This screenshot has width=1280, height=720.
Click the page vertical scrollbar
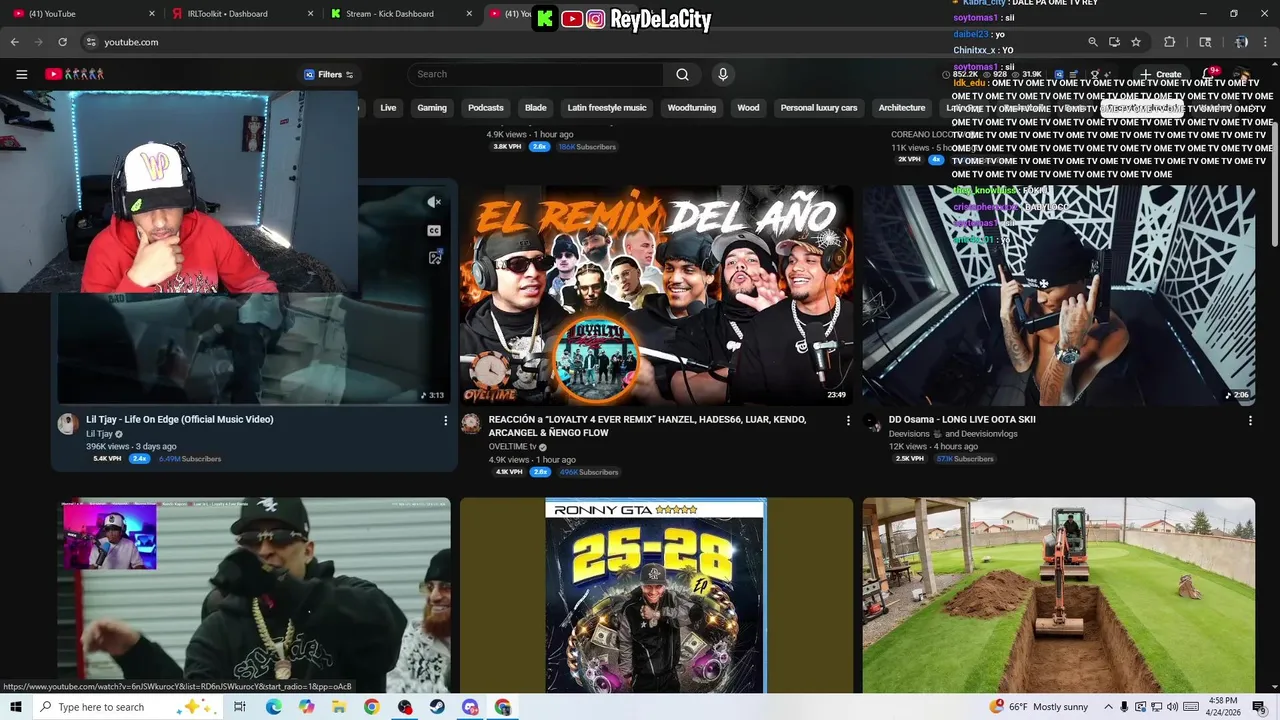click(x=1274, y=185)
